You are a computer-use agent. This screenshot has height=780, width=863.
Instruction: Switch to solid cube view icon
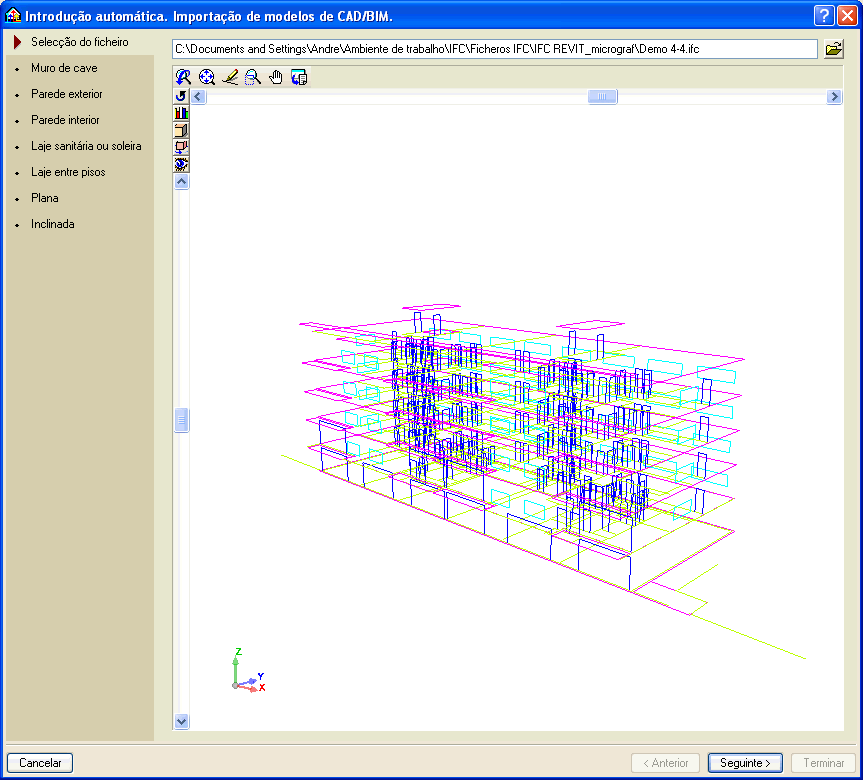tap(181, 130)
